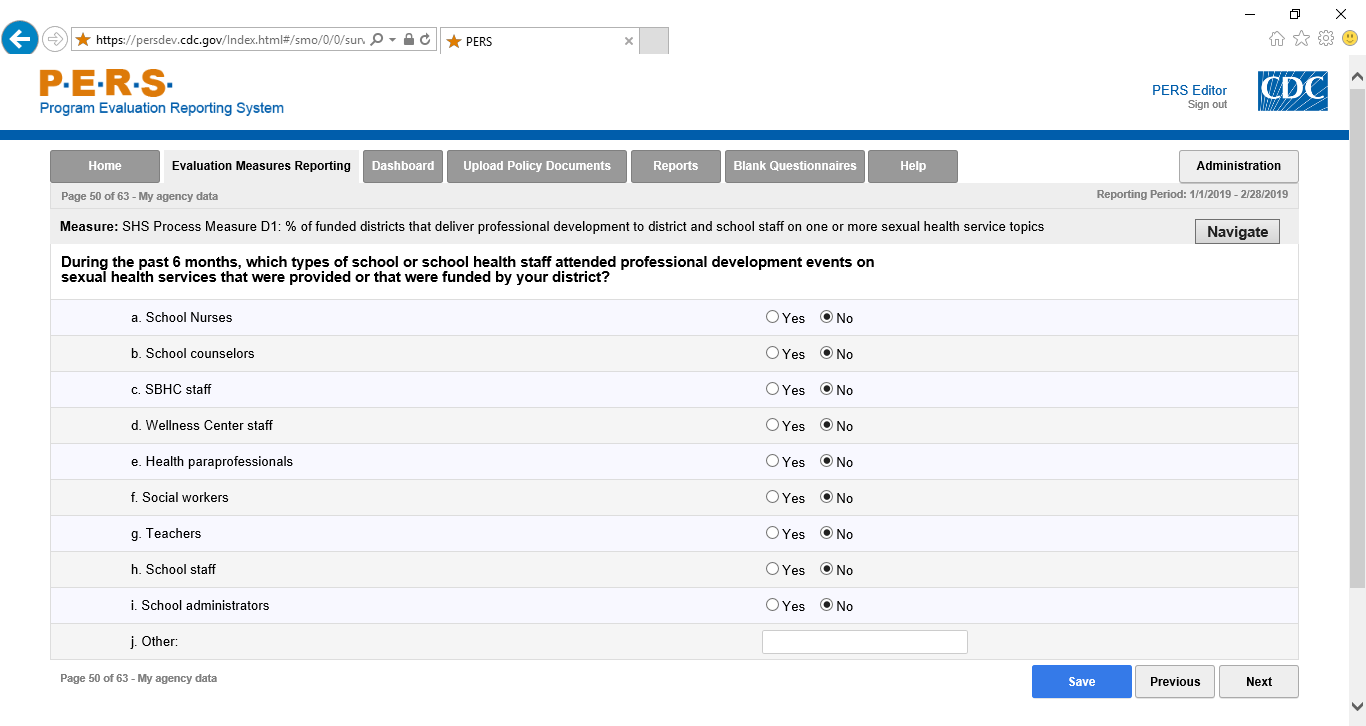Click the Other text input field
This screenshot has height=726, width=1366.
[864, 642]
